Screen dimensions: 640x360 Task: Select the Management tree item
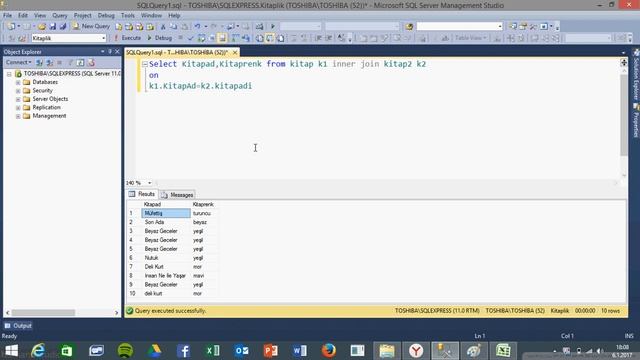[x=49, y=116]
